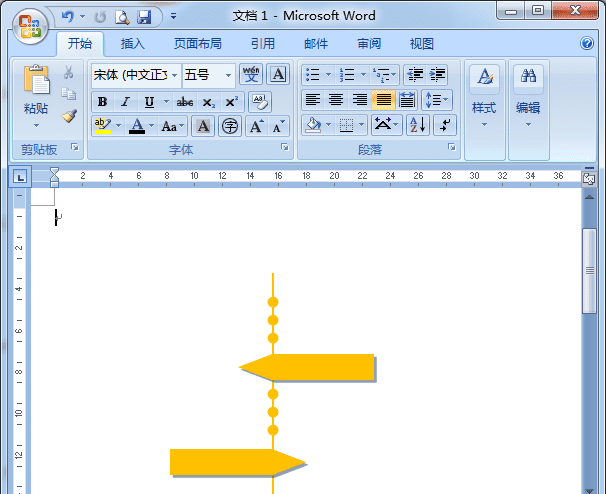Open the 剪贴板 clipboard pane launcher

tap(75, 147)
